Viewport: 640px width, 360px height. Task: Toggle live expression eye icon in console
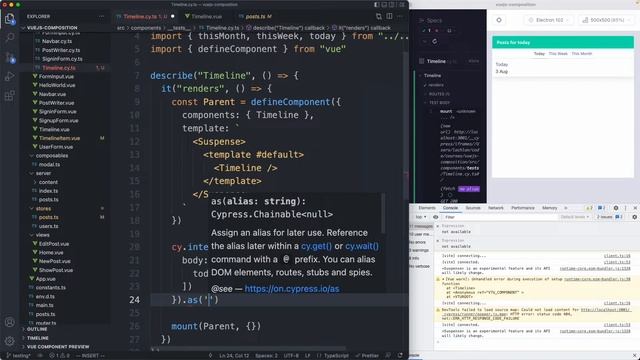tap(436, 217)
